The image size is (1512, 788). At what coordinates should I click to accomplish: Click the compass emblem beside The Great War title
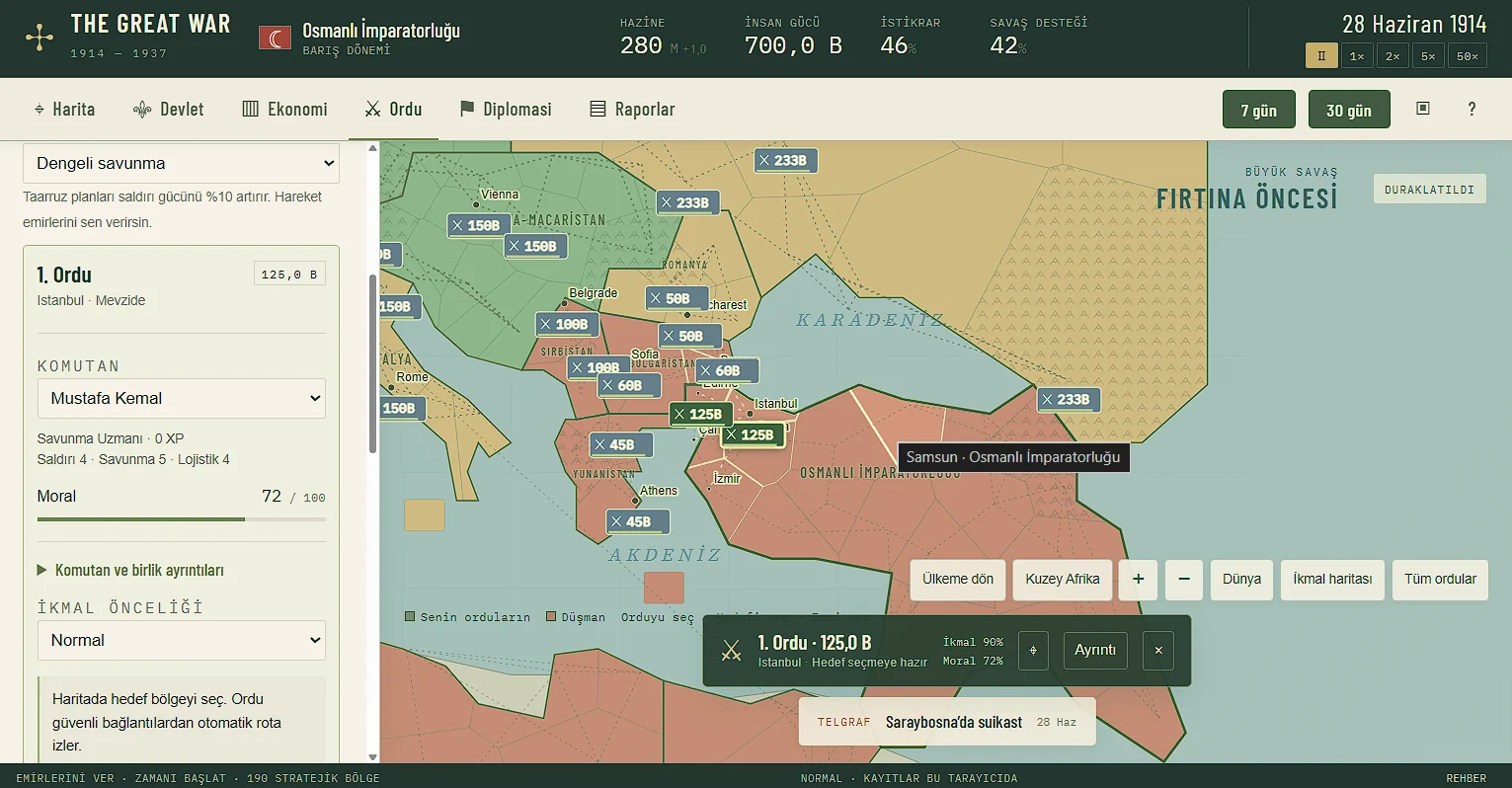(40, 39)
